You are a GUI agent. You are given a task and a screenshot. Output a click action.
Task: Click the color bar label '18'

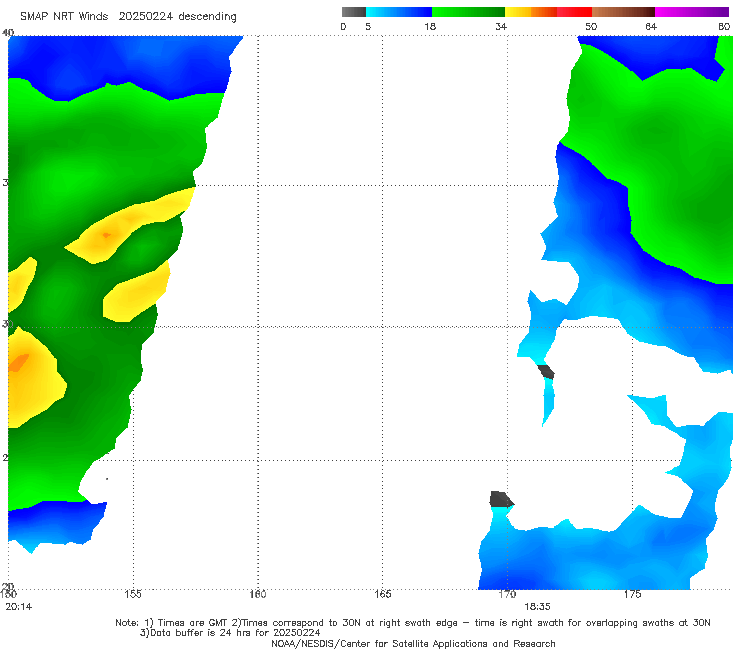(430, 26)
